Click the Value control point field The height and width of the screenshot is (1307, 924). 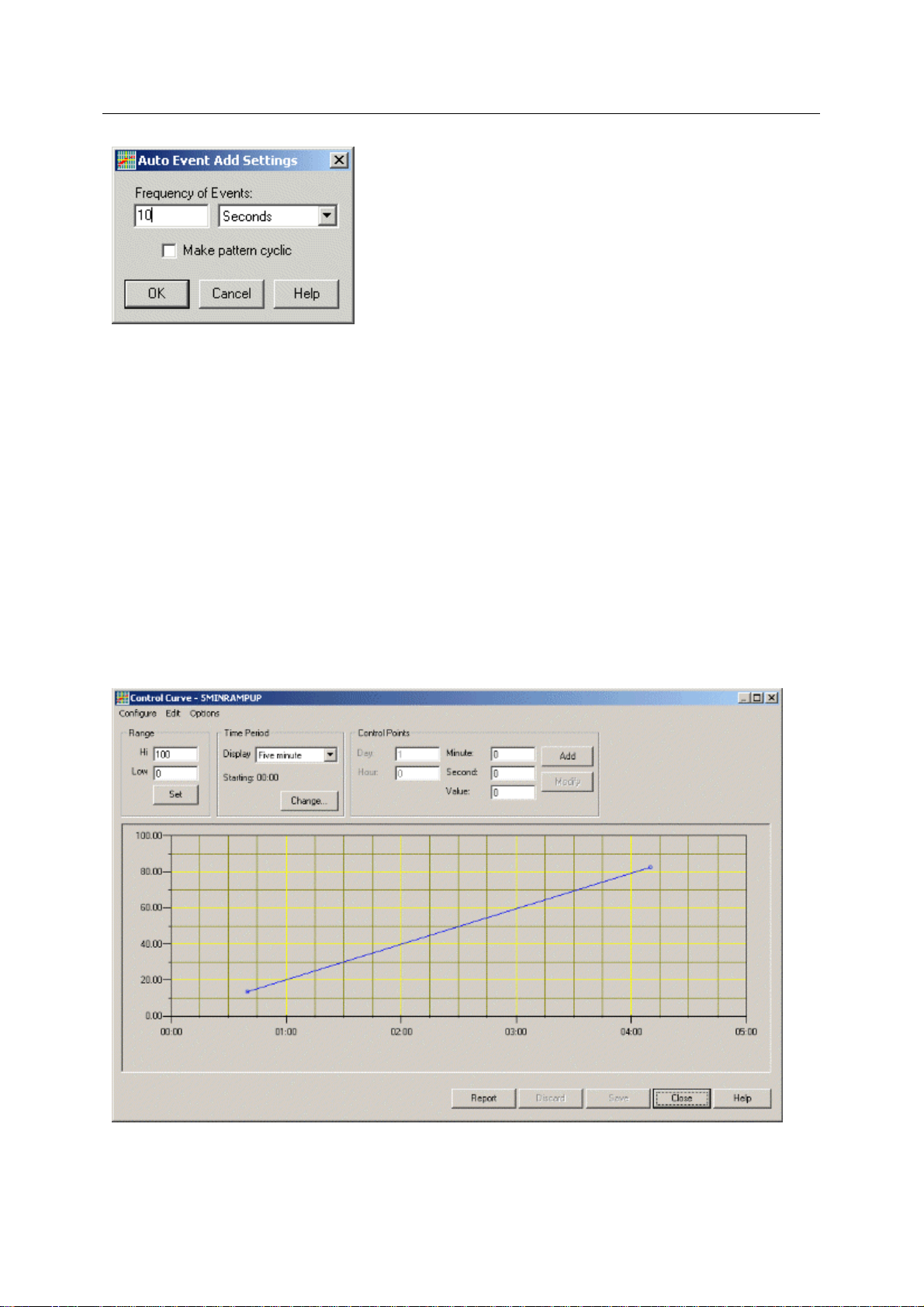[513, 792]
